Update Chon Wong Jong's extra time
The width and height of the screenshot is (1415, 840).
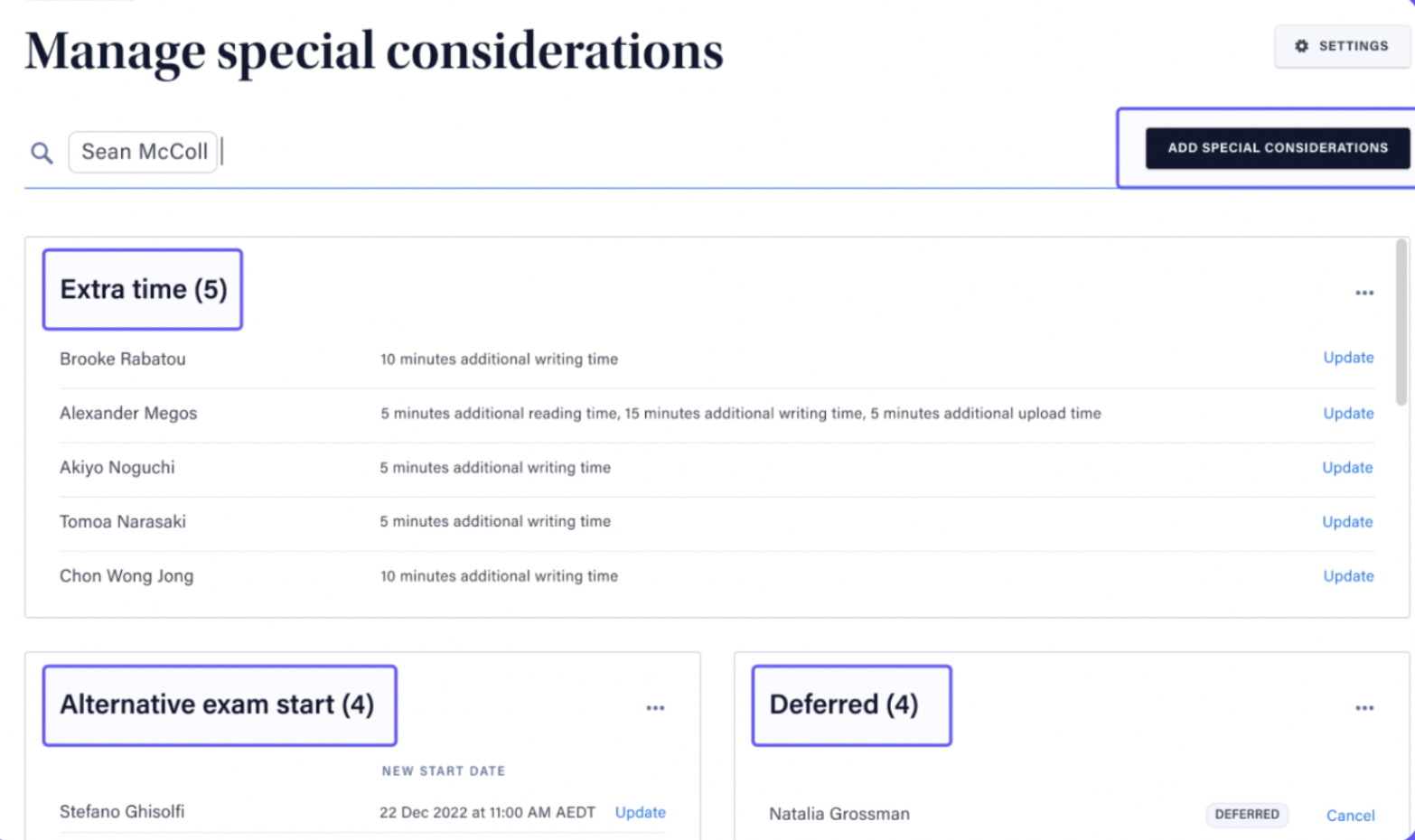click(1348, 575)
